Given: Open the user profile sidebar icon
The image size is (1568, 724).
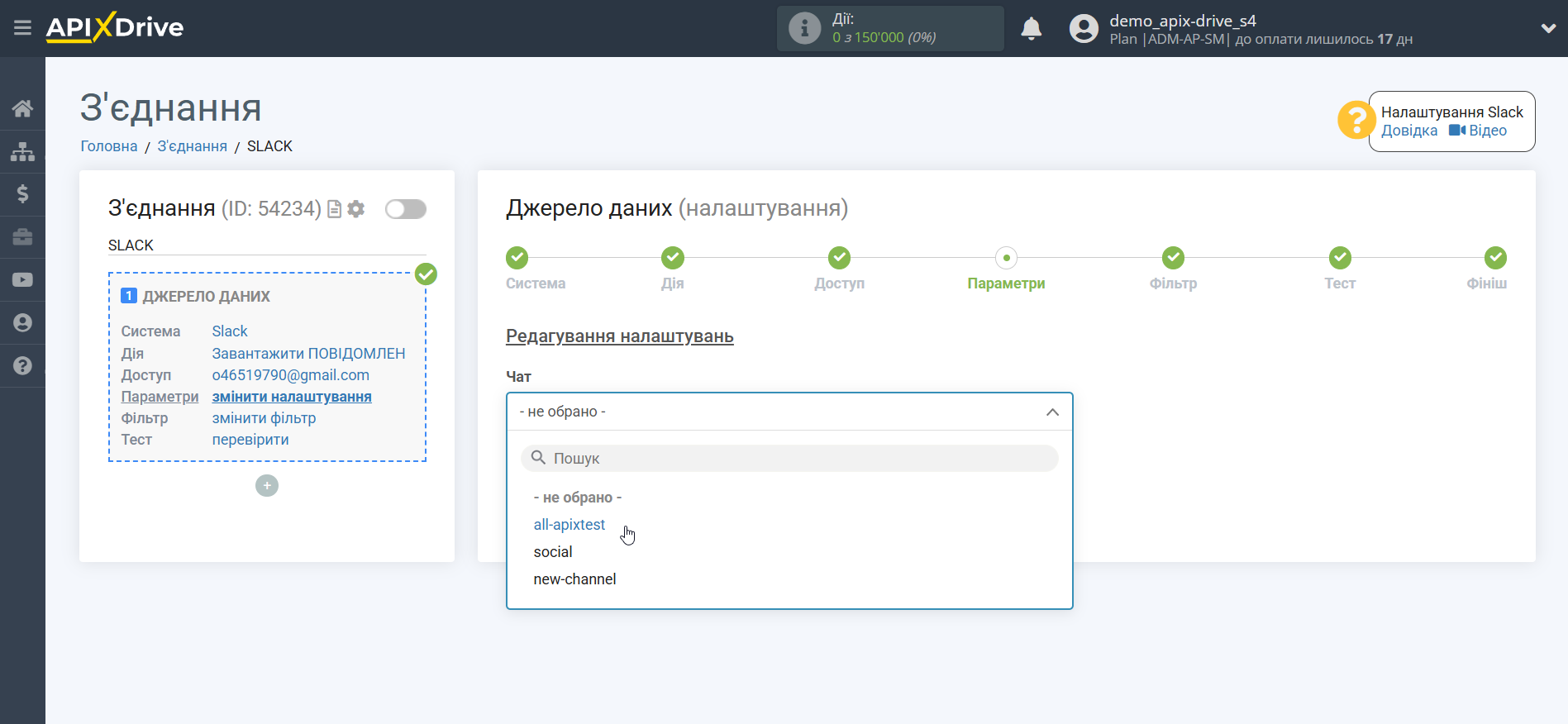Looking at the screenshot, I should (22, 323).
